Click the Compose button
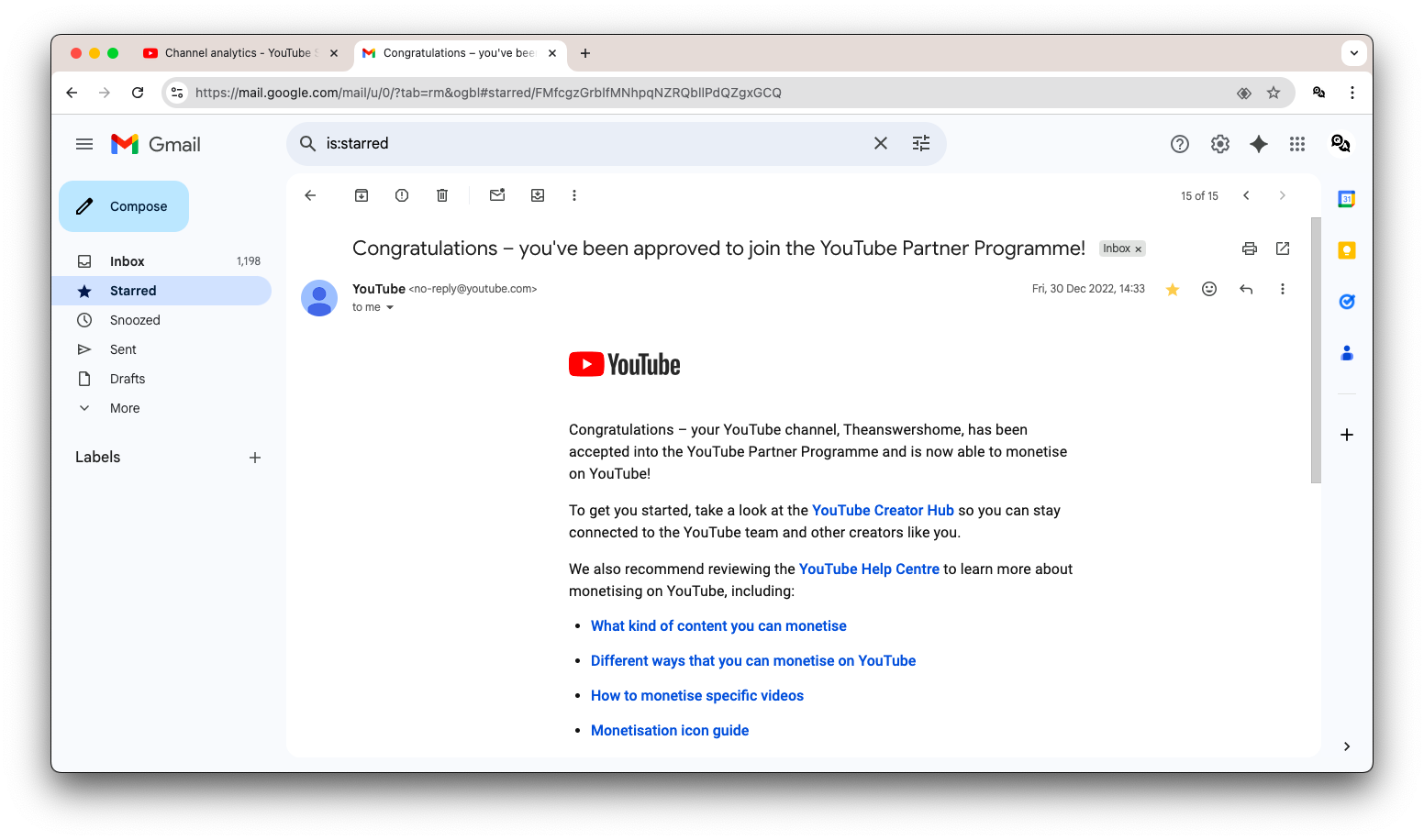The height and width of the screenshot is (840, 1424). pyautogui.click(x=124, y=206)
